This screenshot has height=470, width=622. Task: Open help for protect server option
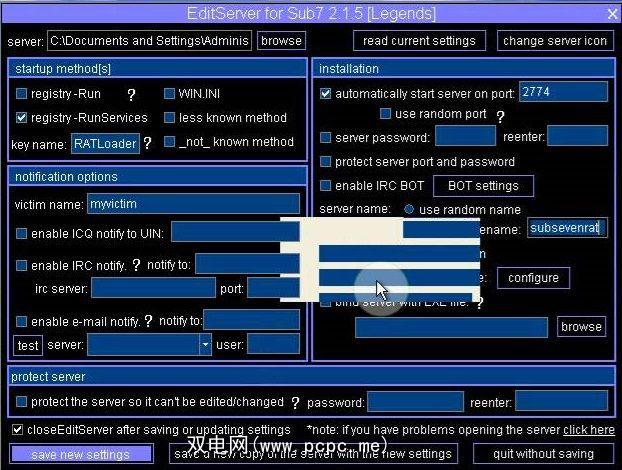tap(295, 403)
